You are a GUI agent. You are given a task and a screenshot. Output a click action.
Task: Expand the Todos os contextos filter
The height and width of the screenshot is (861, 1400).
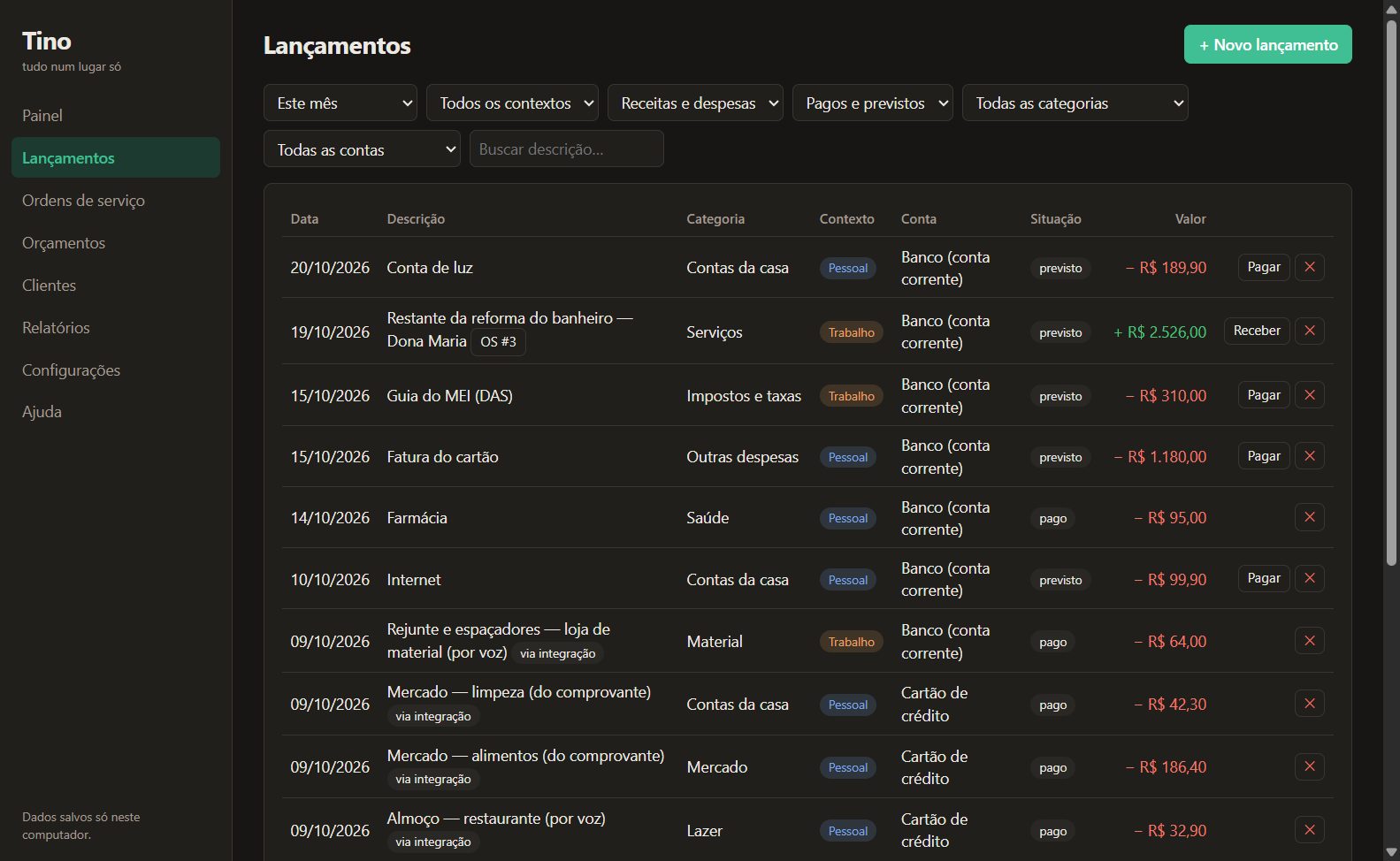point(512,103)
